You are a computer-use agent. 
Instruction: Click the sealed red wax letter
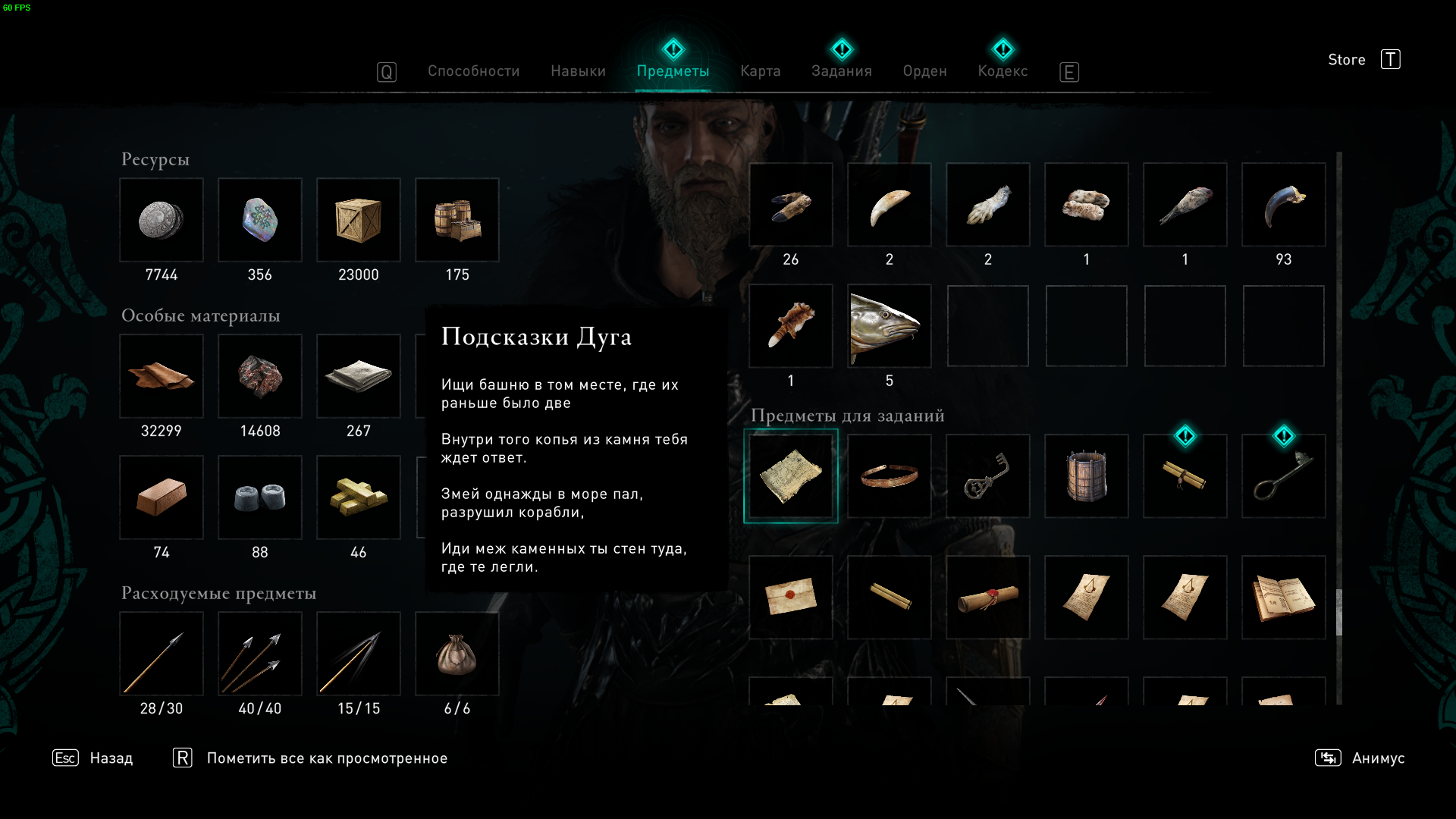tap(791, 598)
